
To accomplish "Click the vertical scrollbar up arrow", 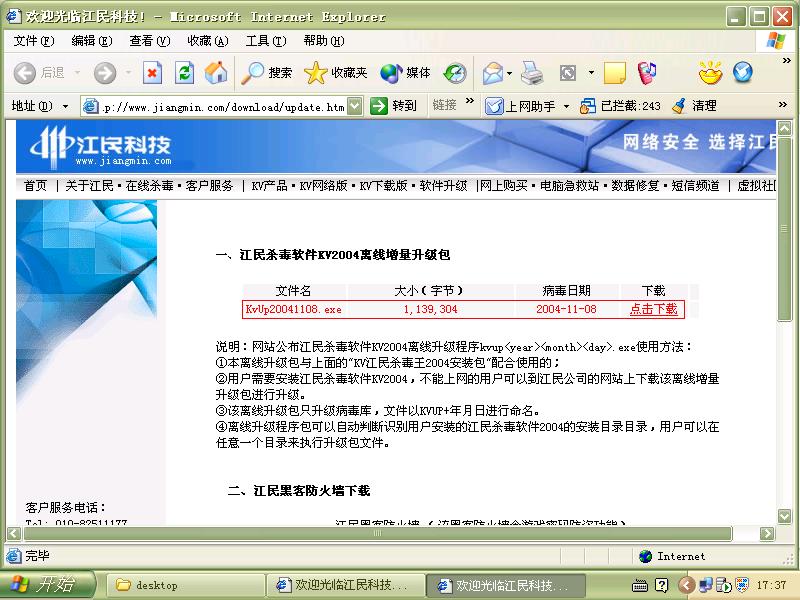I will pyautogui.click(x=784, y=128).
